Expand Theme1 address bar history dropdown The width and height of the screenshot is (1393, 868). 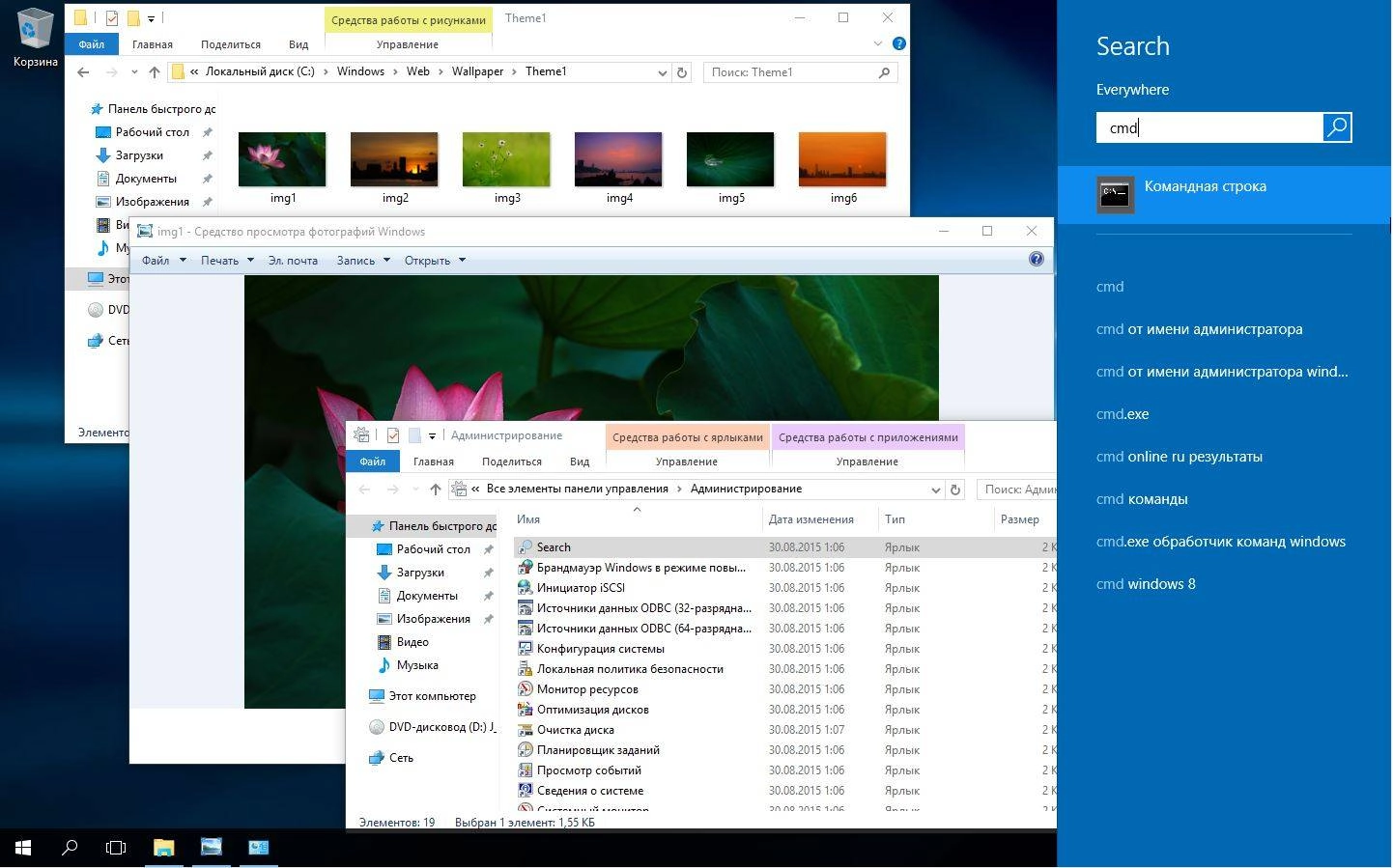pos(662,72)
